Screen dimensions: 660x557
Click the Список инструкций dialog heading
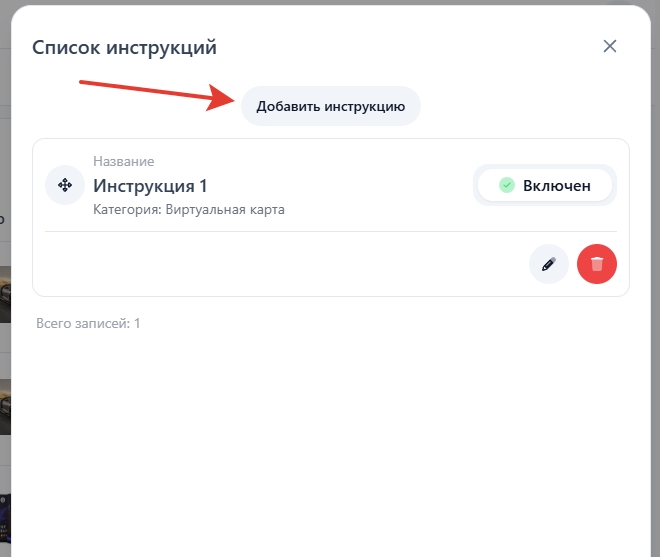point(124,47)
